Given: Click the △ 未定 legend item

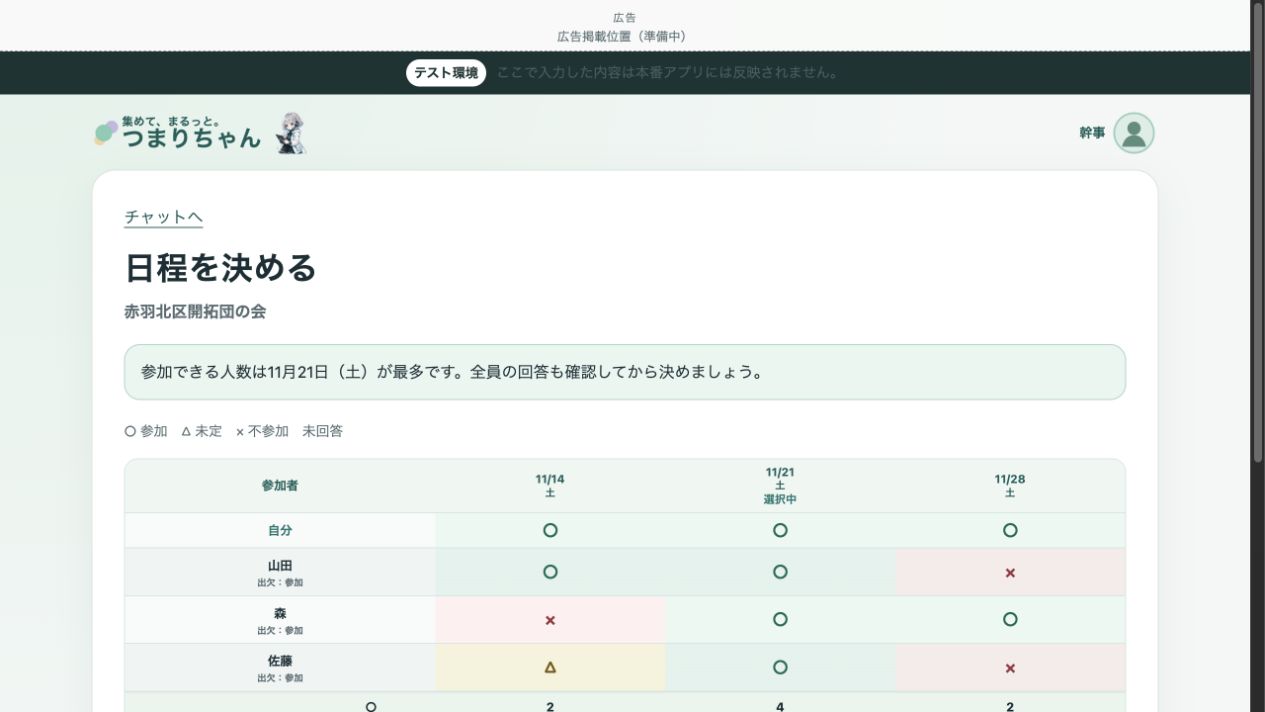Looking at the screenshot, I should [201, 431].
